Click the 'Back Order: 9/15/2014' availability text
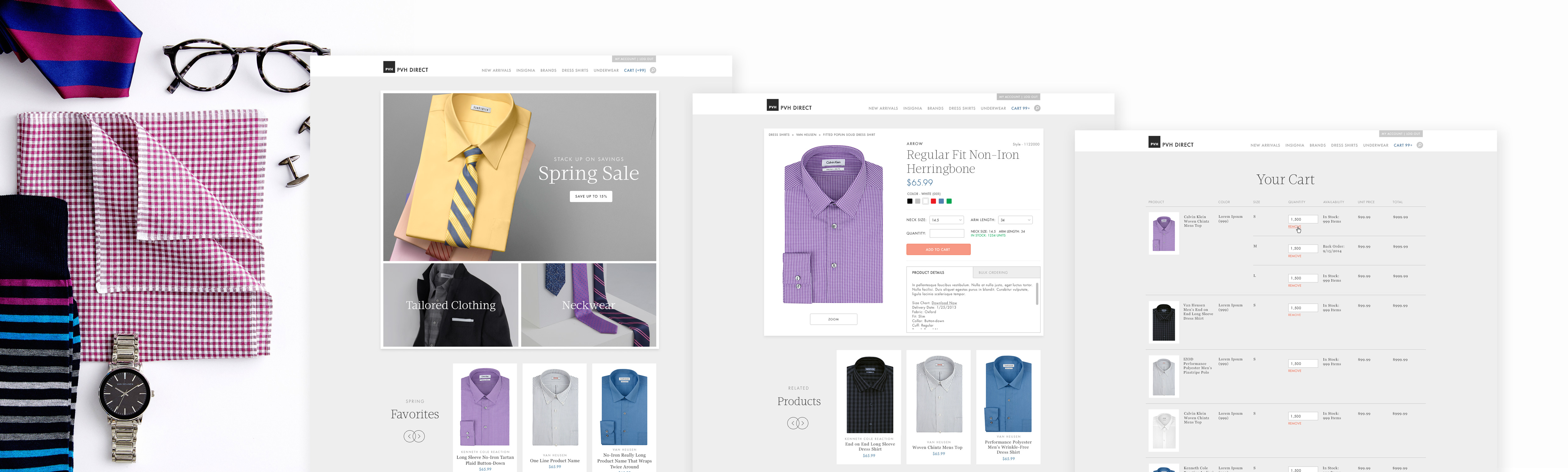 pyautogui.click(x=1333, y=249)
